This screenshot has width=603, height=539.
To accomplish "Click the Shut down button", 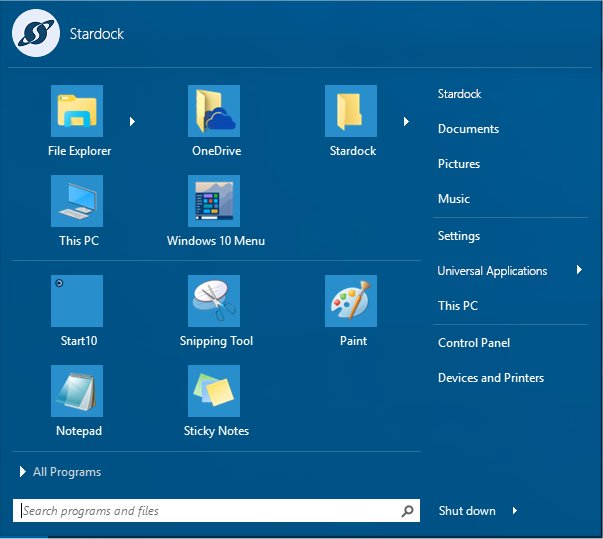I will 467,511.
